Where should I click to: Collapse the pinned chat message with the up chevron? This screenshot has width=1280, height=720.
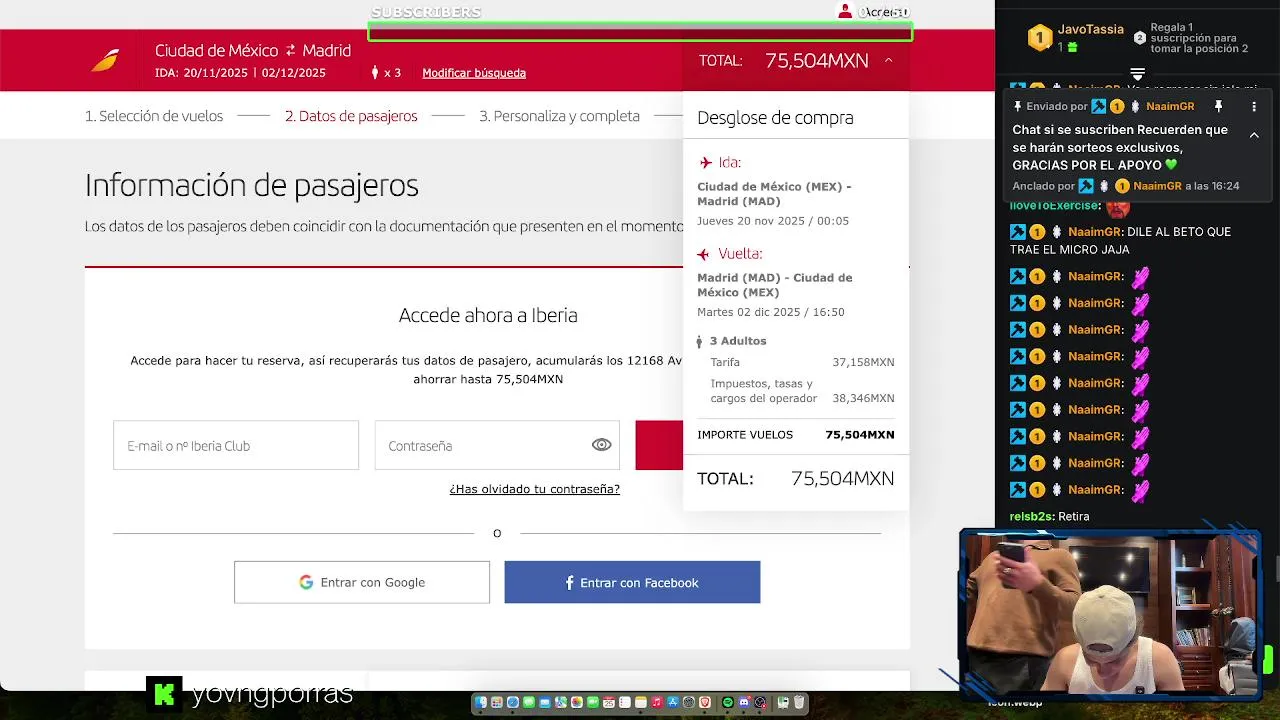tap(1254, 134)
